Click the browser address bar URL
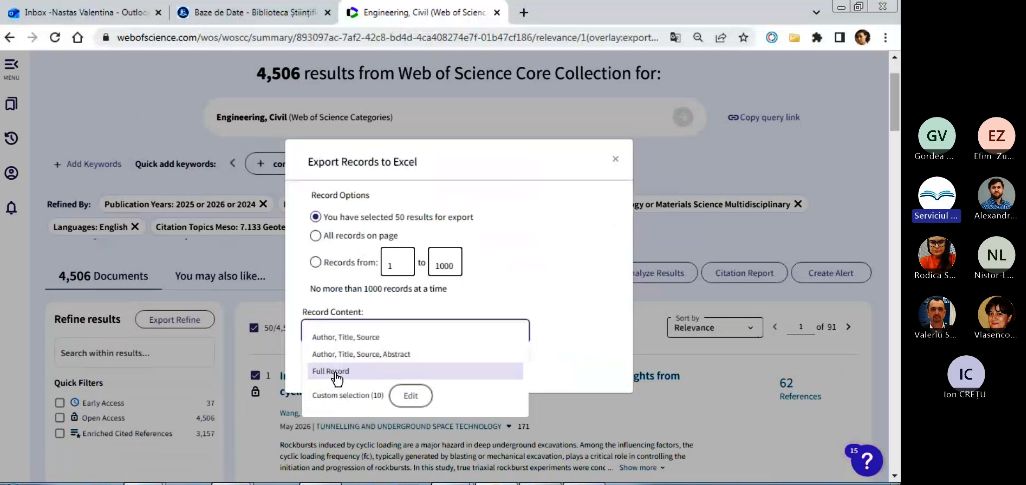The width and height of the screenshot is (1026, 485). tap(387, 38)
